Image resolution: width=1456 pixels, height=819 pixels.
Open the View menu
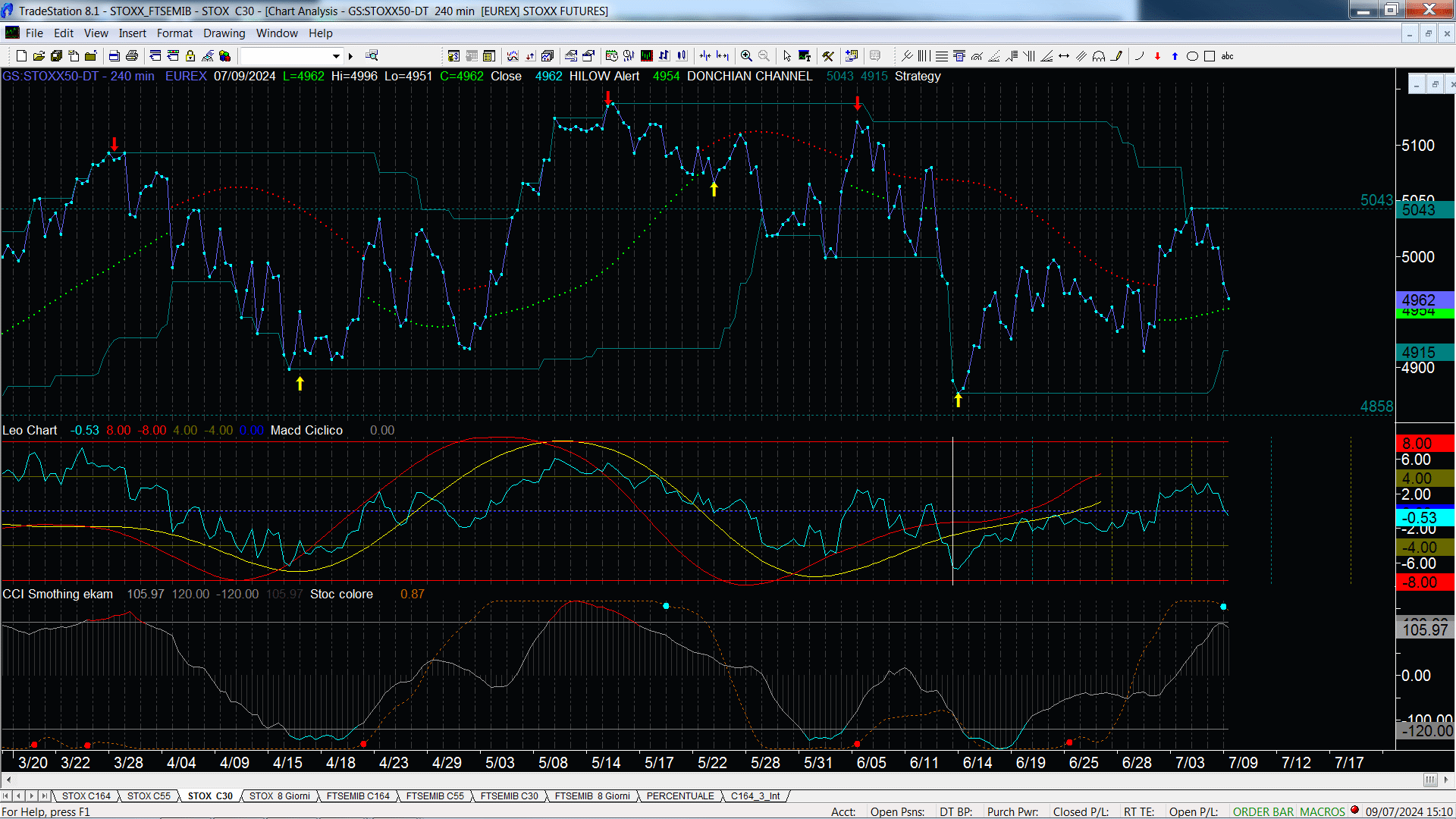[x=96, y=33]
